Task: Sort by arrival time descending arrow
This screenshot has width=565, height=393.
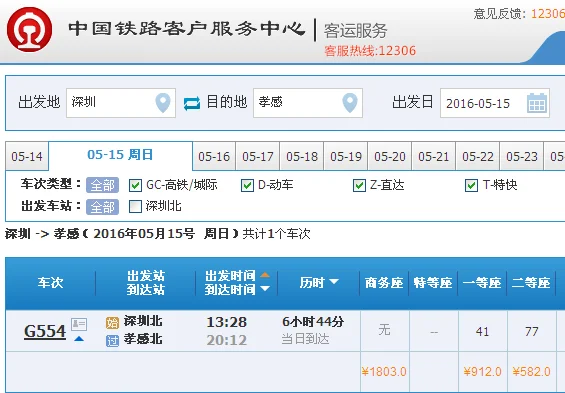Action: pyautogui.click(x=265, y=289)
